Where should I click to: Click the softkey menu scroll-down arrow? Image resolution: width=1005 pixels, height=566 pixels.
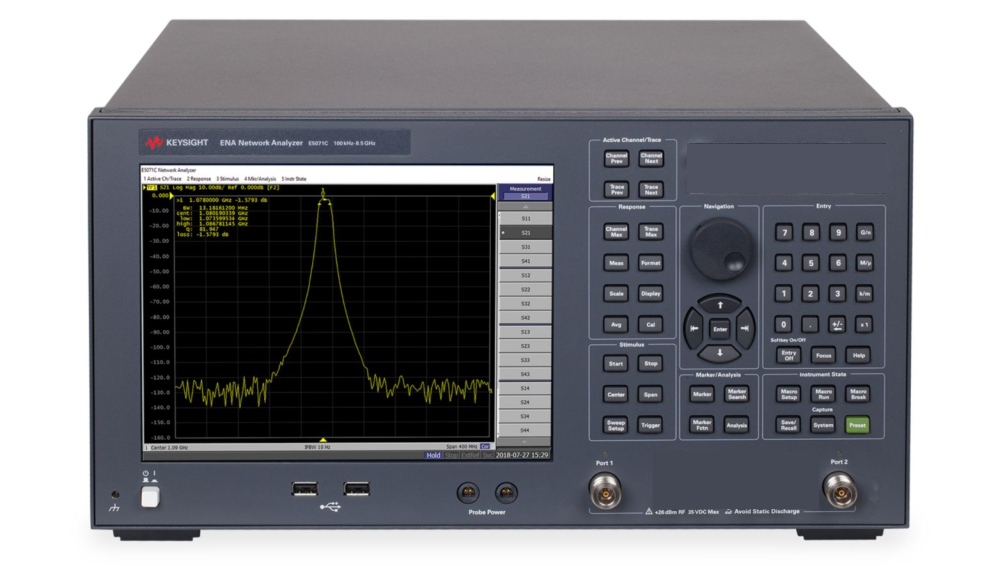pos(525,442)
